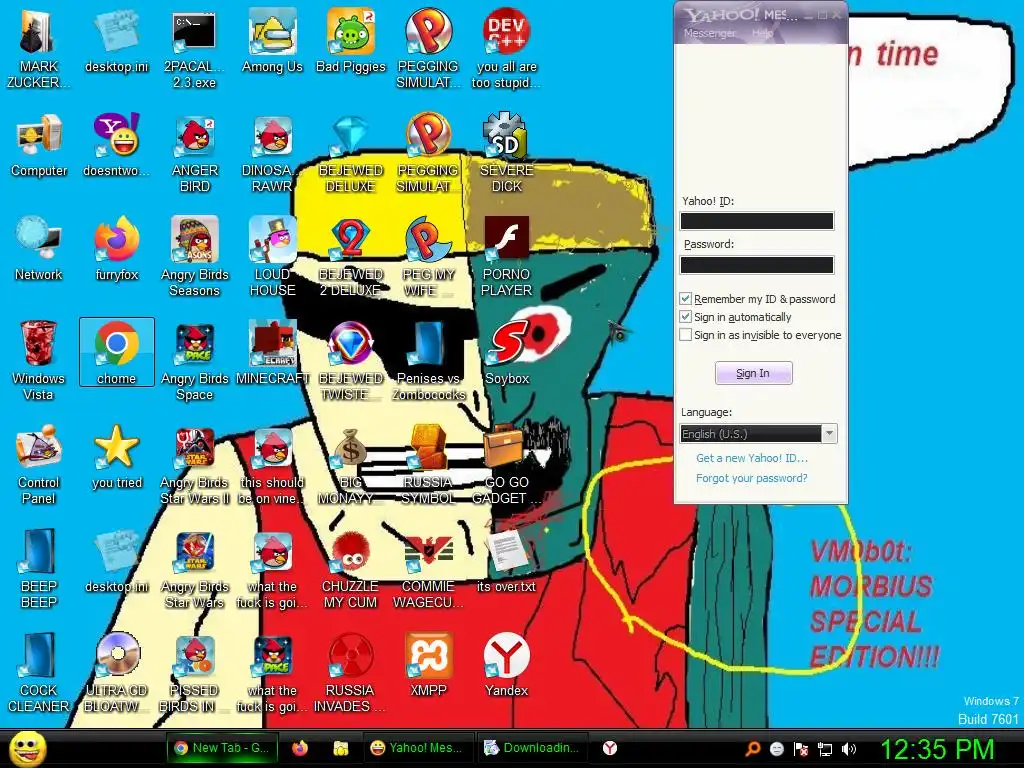Open the Network desktop icon
This screenshot has width=1024, height=768.
(x=39, y=248)
